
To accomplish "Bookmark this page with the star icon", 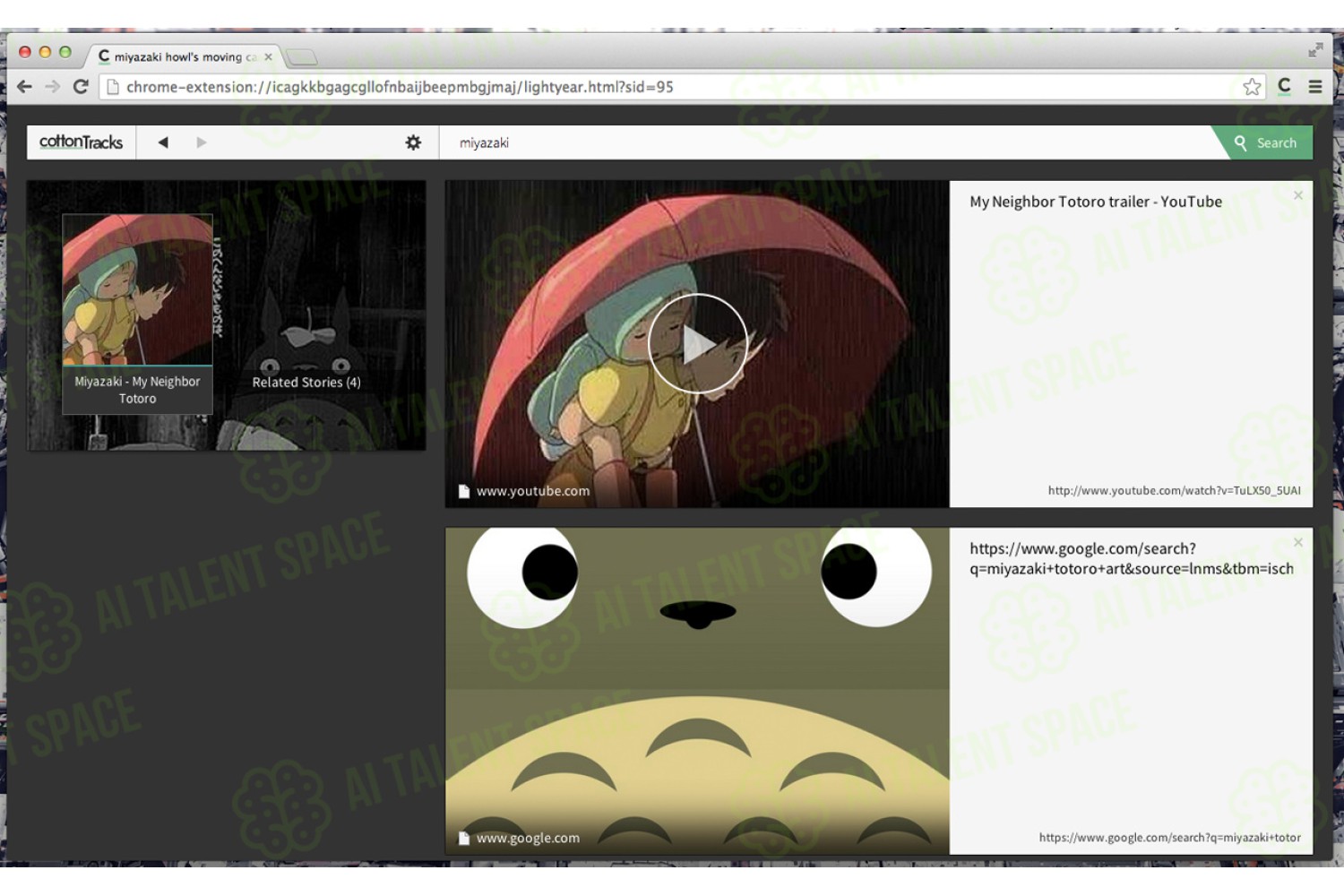I will coord(1252,87).
